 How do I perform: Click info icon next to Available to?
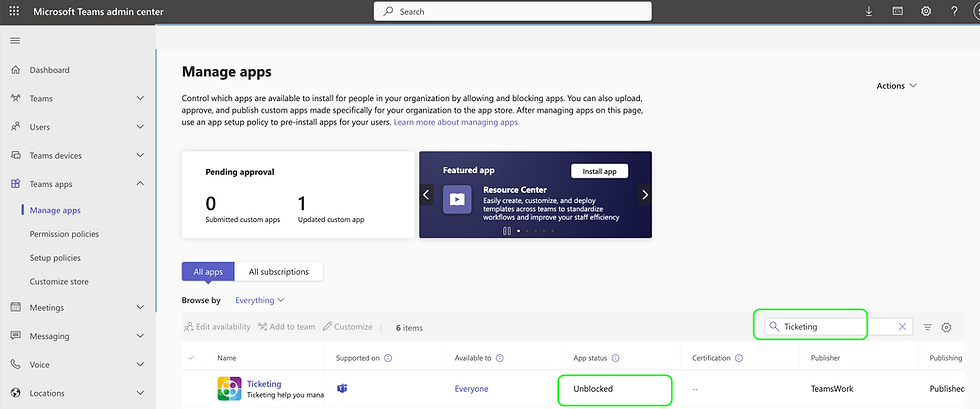point(499,358)
